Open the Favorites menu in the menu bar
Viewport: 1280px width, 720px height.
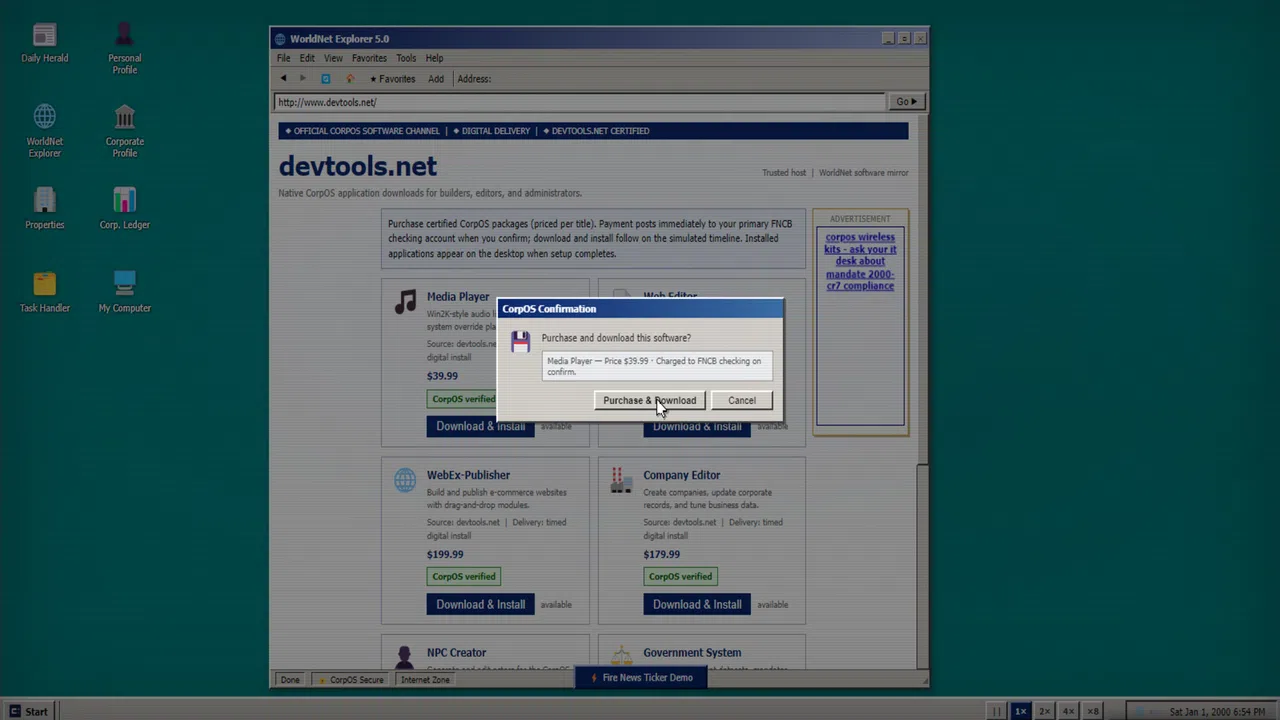coord(369,58)
